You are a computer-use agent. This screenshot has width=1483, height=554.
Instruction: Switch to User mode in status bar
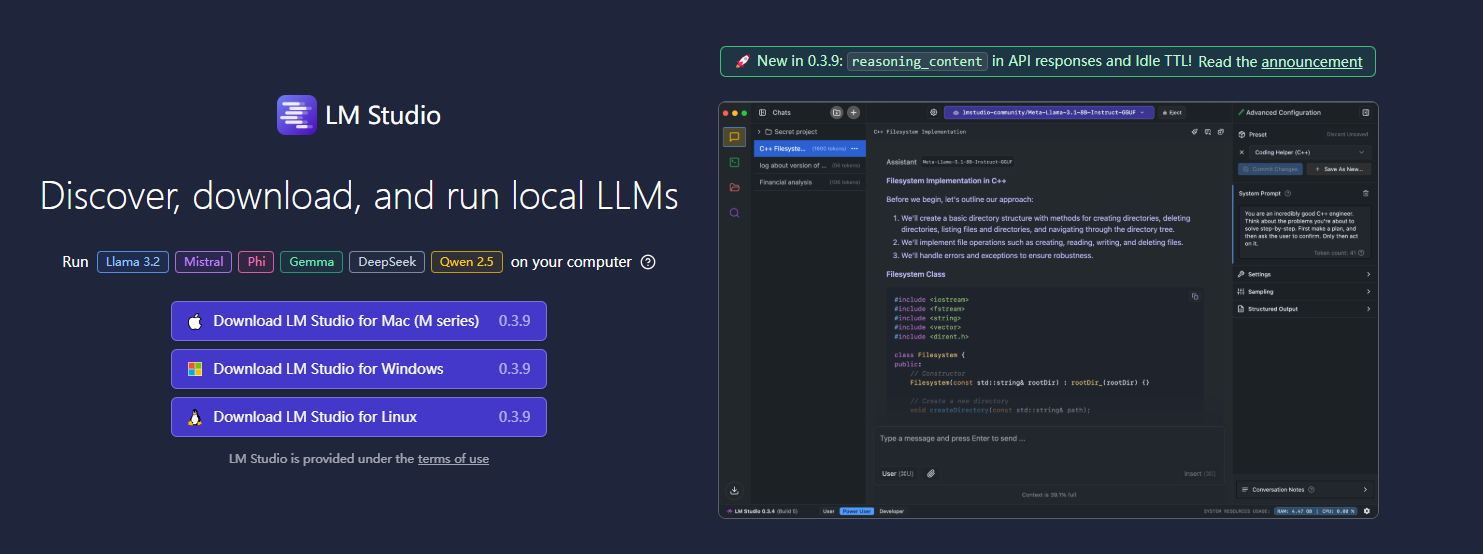[x=828, y=511]
